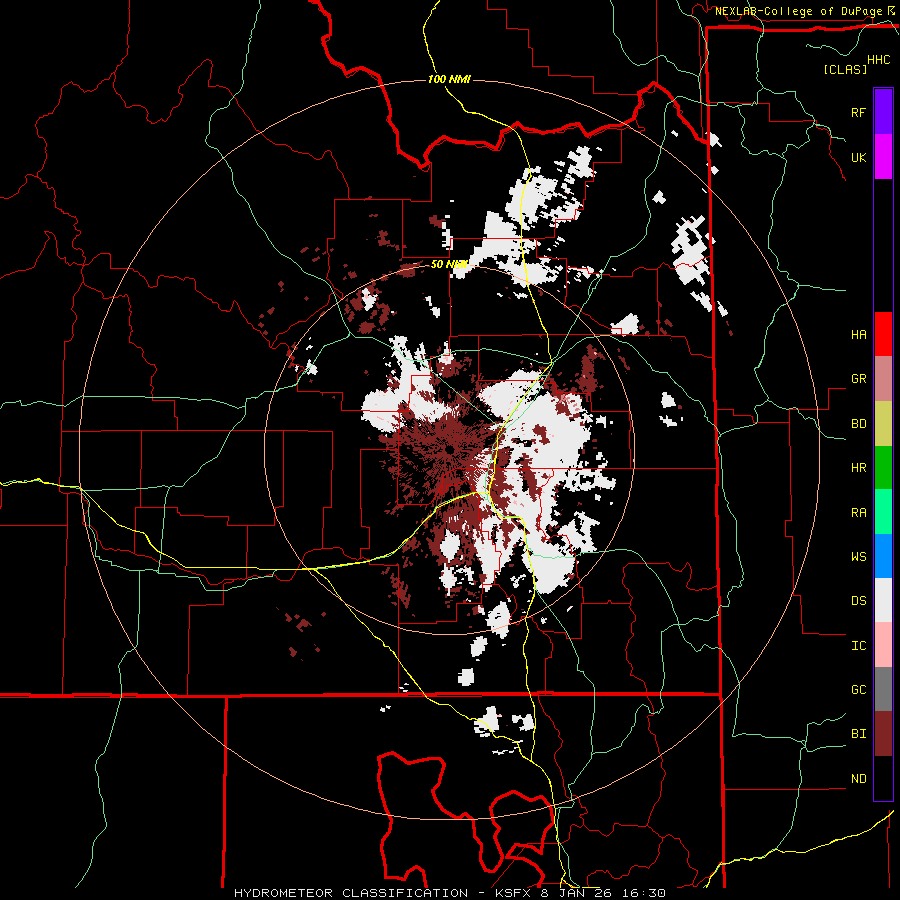Click the HA red legend swatch
Screen dimensions: 900x900
[883, 334]
